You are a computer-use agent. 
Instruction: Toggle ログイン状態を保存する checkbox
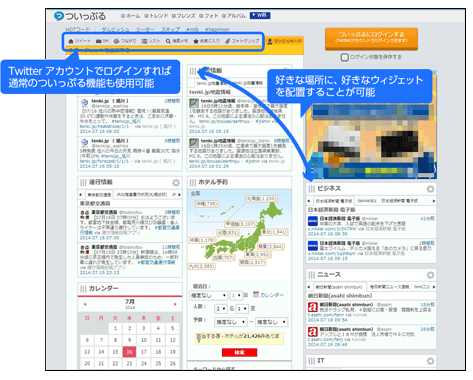(344, 57)
